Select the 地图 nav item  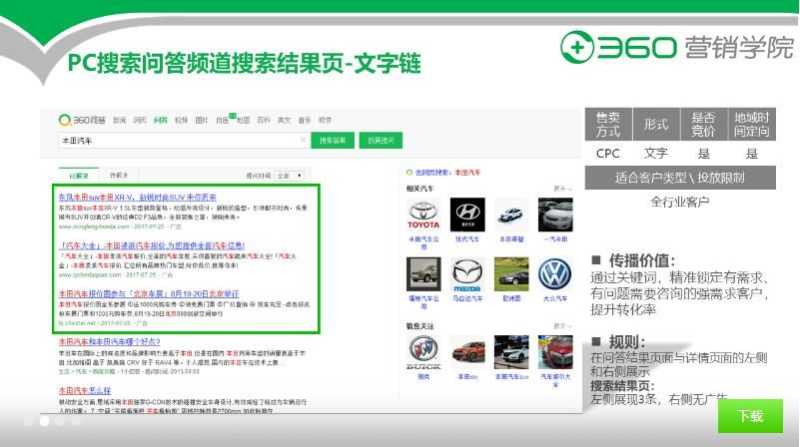(243, 120)
